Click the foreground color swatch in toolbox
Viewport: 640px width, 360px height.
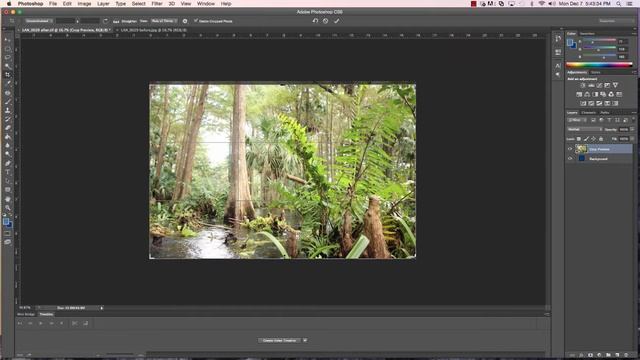point(6,222)
